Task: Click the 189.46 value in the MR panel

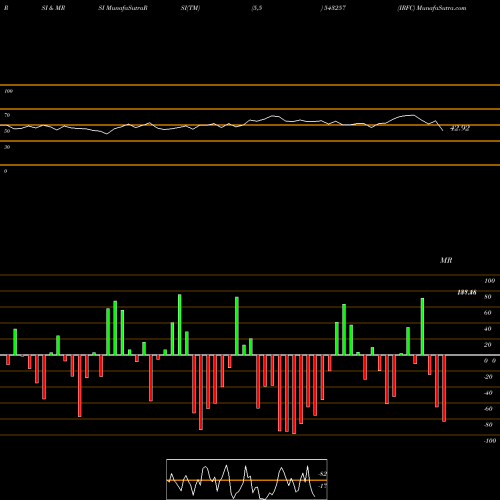Action: point(467,292)
